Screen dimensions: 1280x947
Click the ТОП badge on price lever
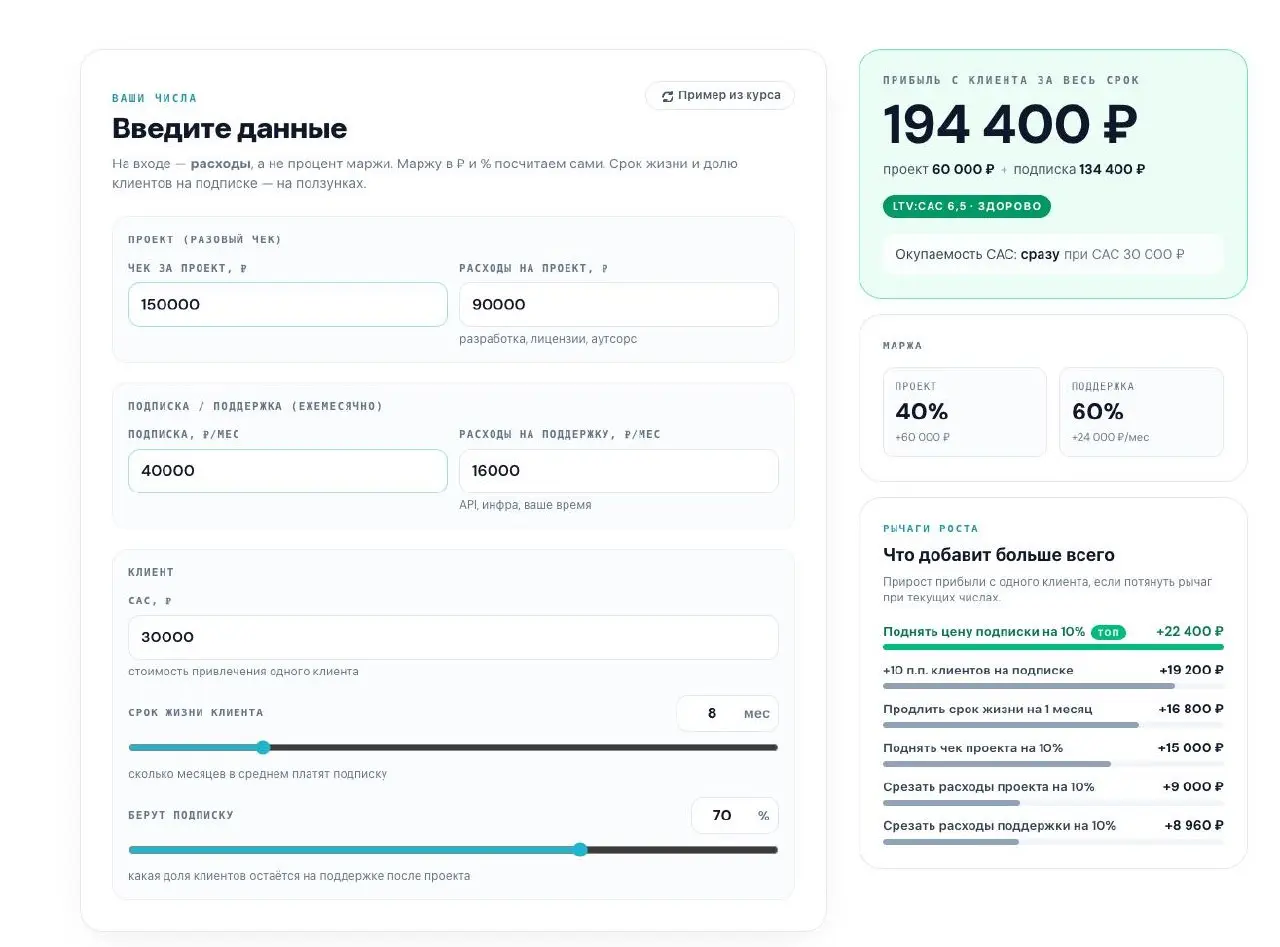tap(1108, 632)
